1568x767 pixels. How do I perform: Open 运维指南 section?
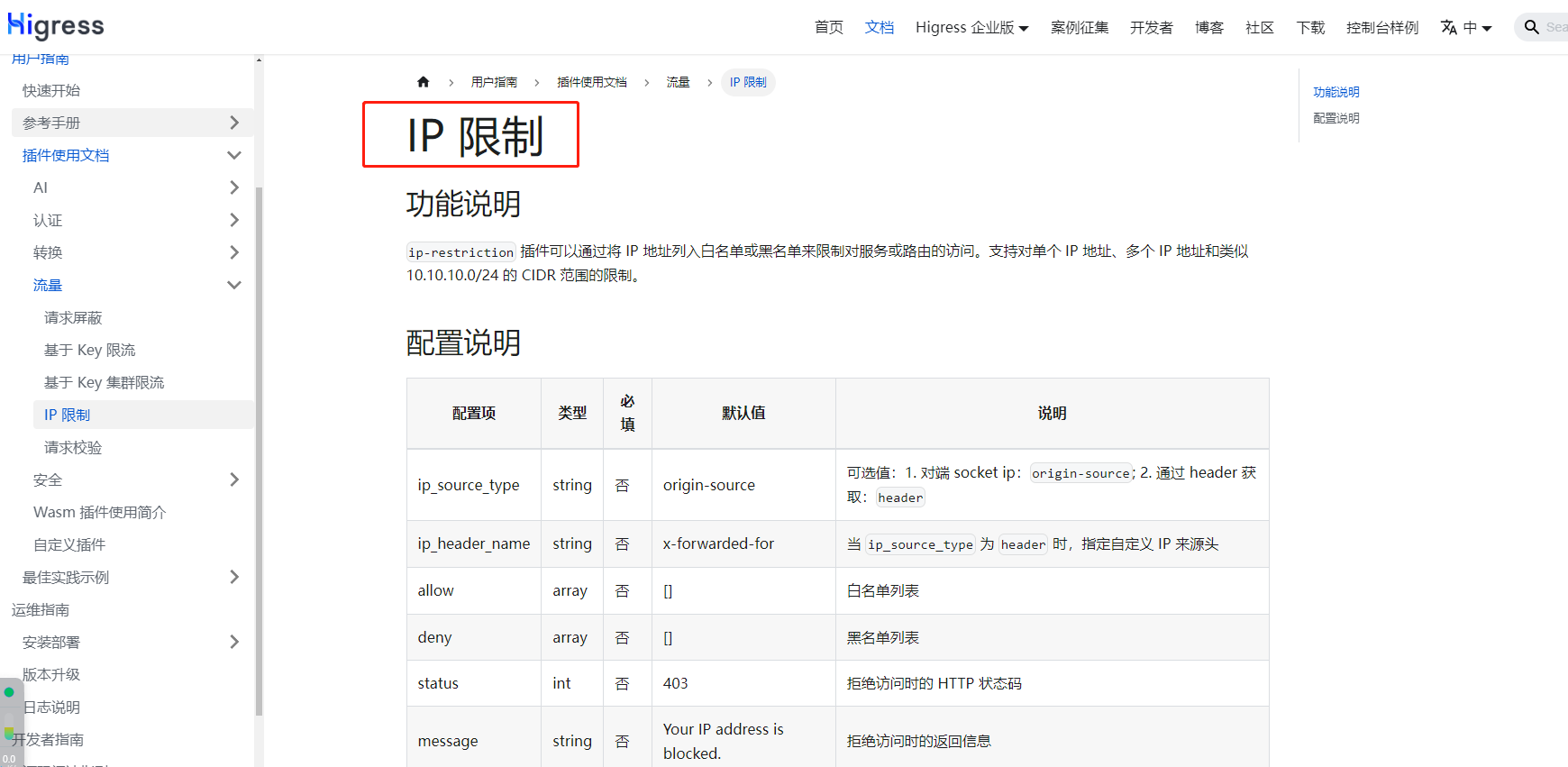pyautogui.click(x=41, y=609)
